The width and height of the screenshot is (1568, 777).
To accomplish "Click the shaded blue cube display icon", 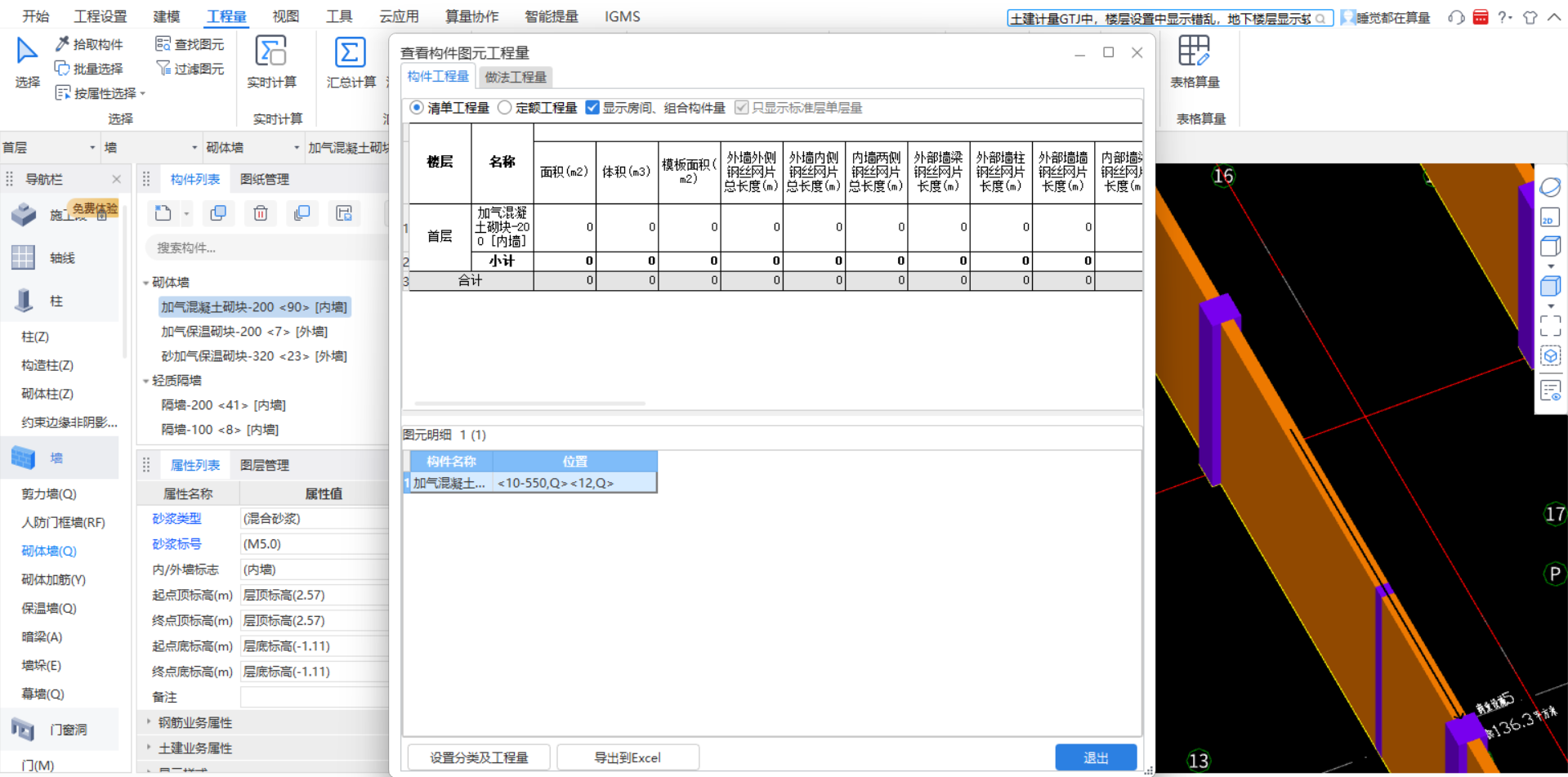I will pos(1550,286).
